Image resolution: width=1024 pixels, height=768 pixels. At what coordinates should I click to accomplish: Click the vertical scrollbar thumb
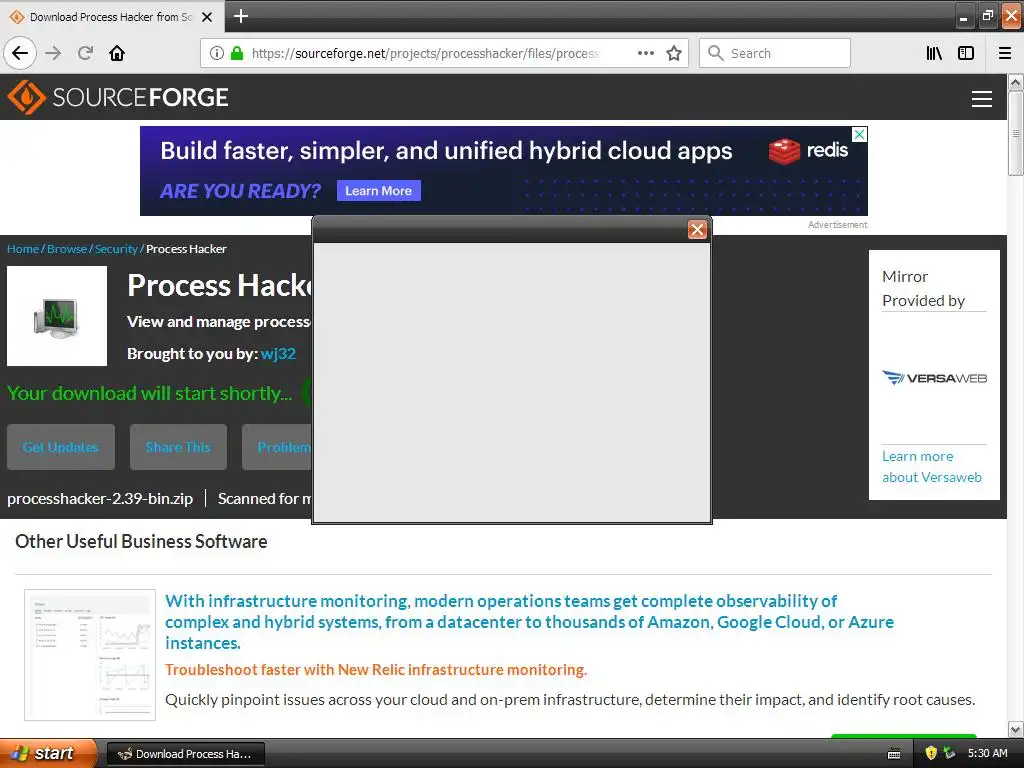[x=1016, y=133]
